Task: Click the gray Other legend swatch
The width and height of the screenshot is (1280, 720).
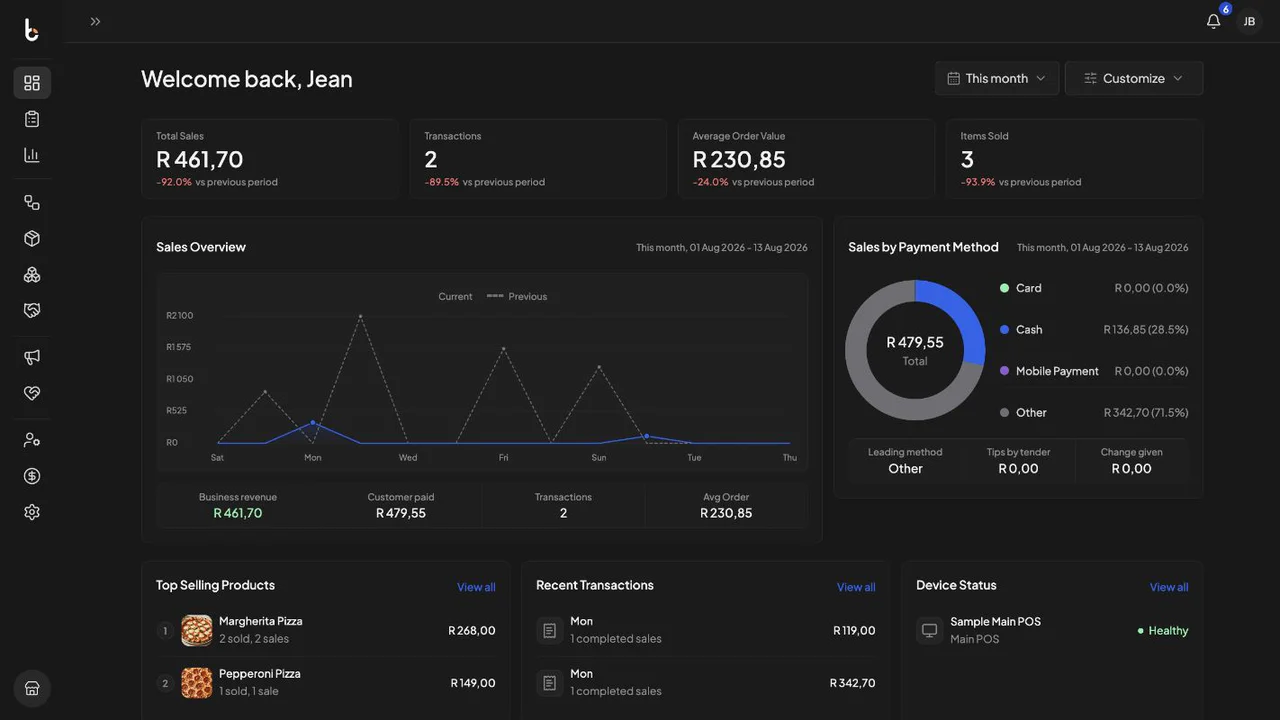Action: tap(1004, 412)
